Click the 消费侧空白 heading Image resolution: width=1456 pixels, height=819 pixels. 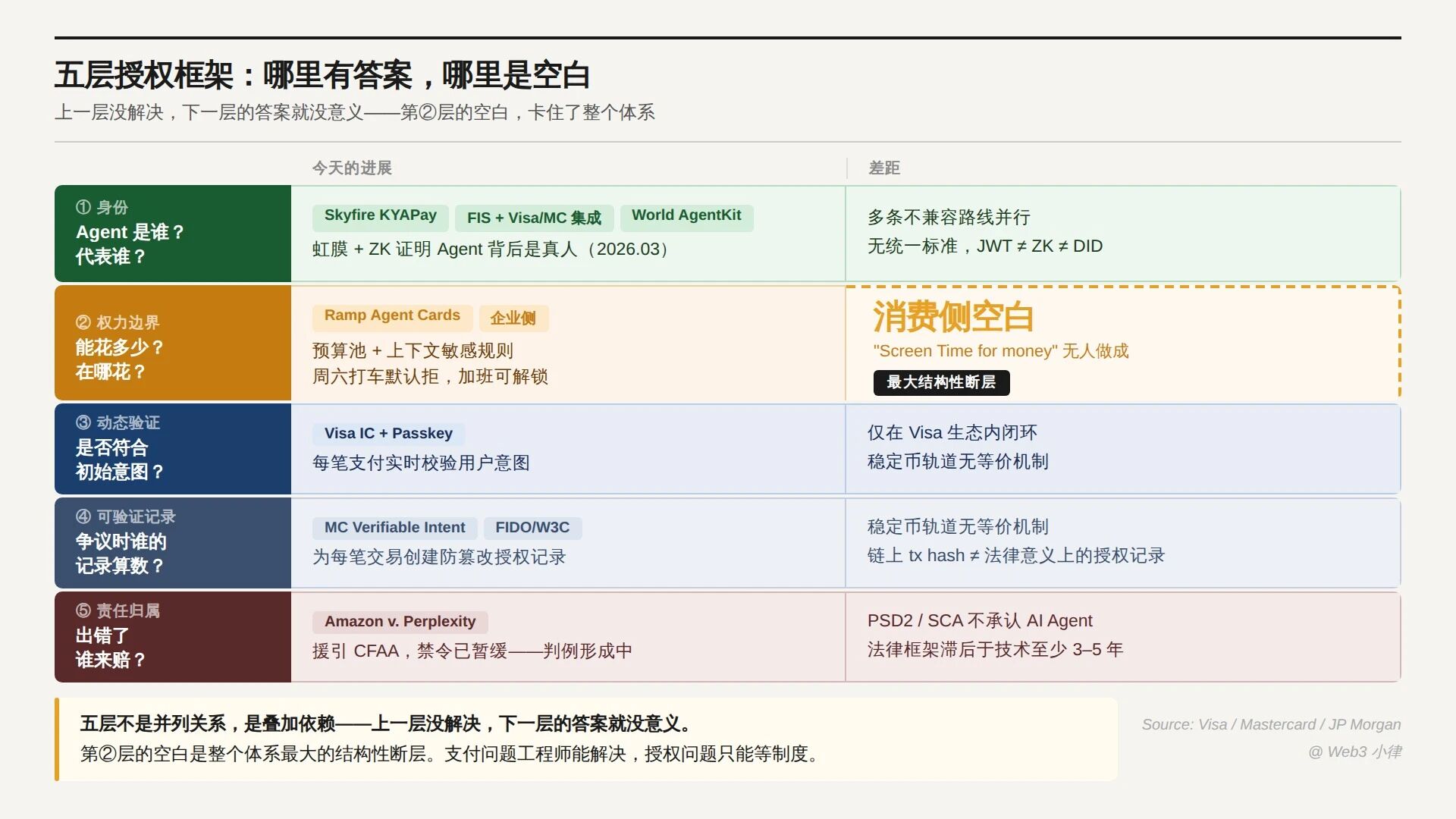point(952,317)
